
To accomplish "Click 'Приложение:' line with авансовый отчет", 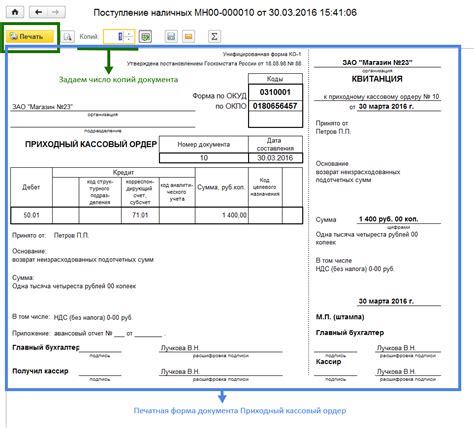I will click(x=89, y=333).
